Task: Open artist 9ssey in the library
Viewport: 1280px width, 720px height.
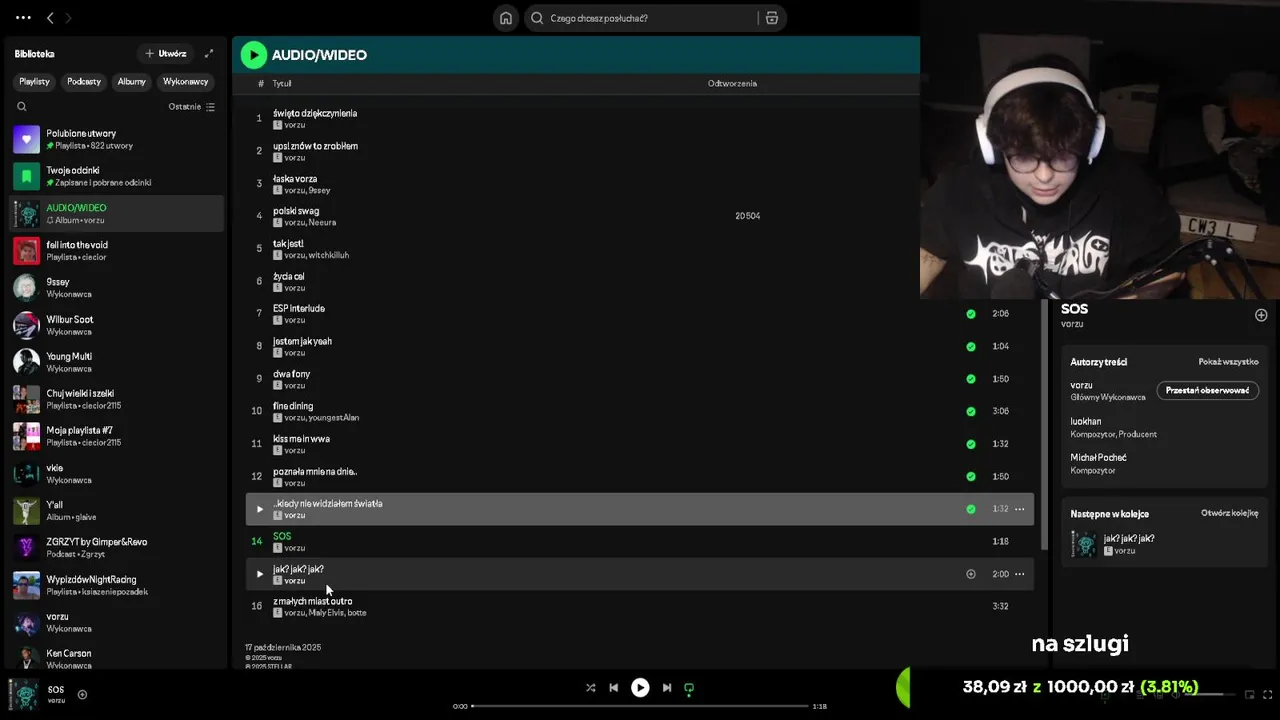Action: click(116, 288)
